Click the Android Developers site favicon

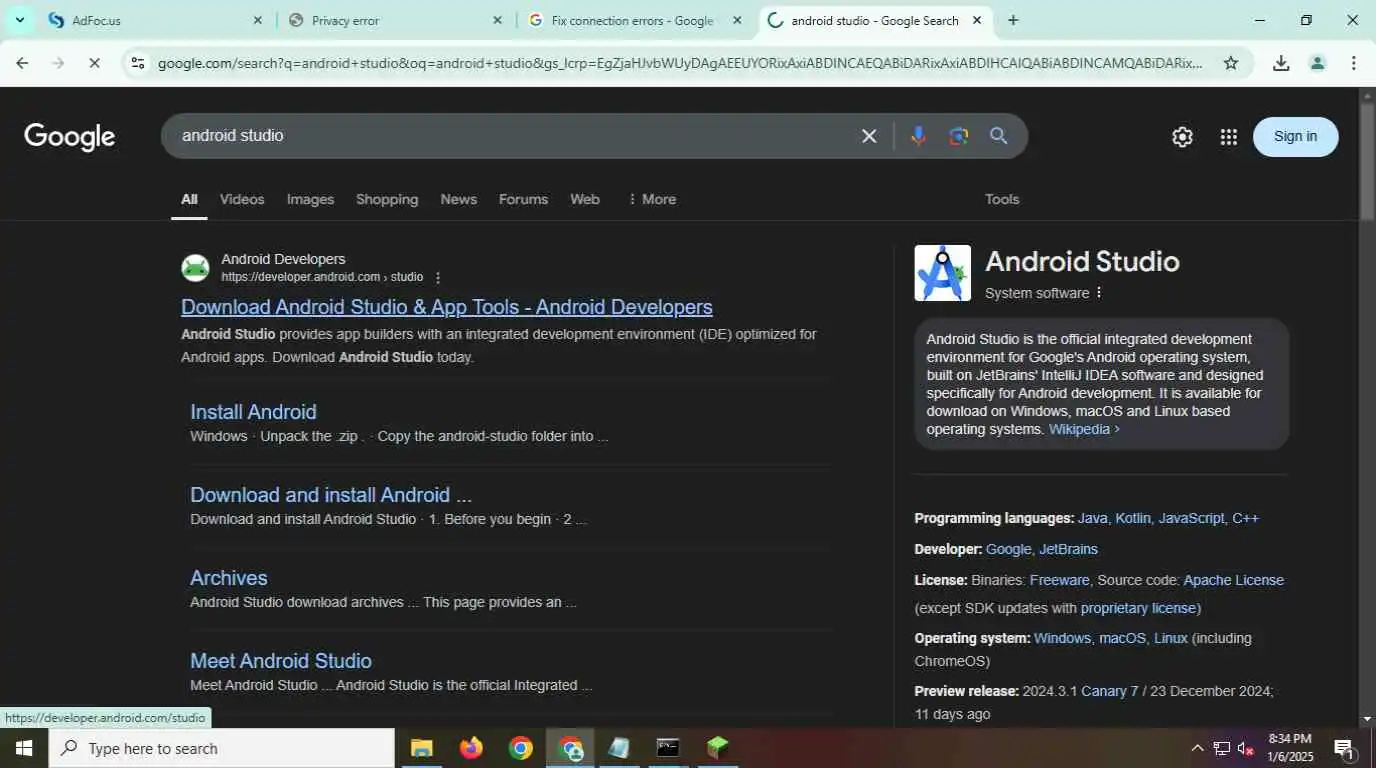click(x=195, y=268)
